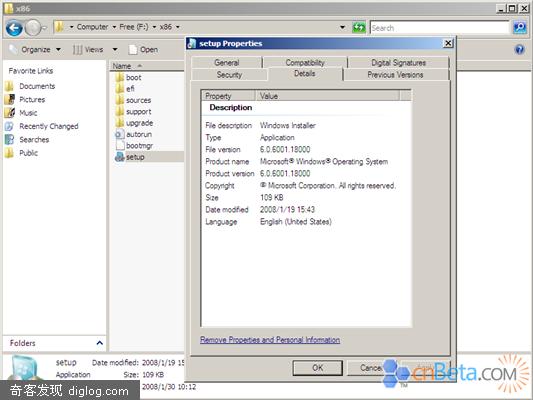Click the Type row value Application
533x400 pixels.
277,138
